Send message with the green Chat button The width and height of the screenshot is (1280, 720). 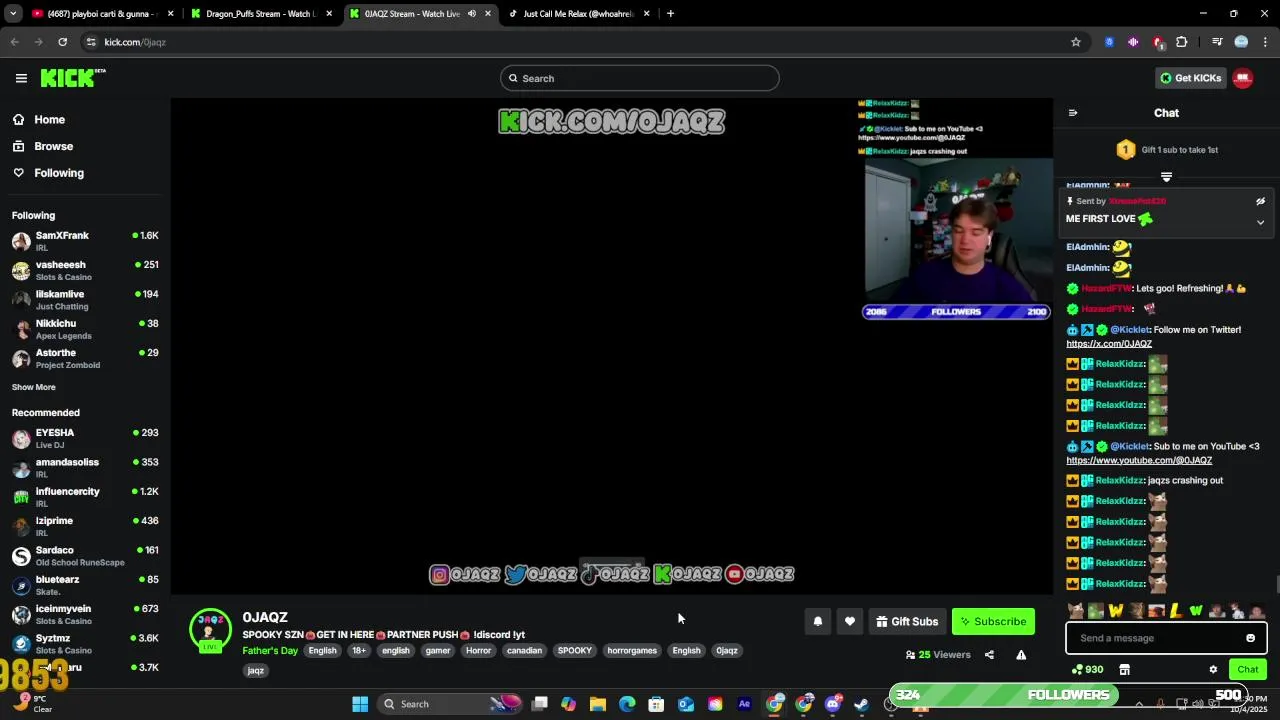1247,670
